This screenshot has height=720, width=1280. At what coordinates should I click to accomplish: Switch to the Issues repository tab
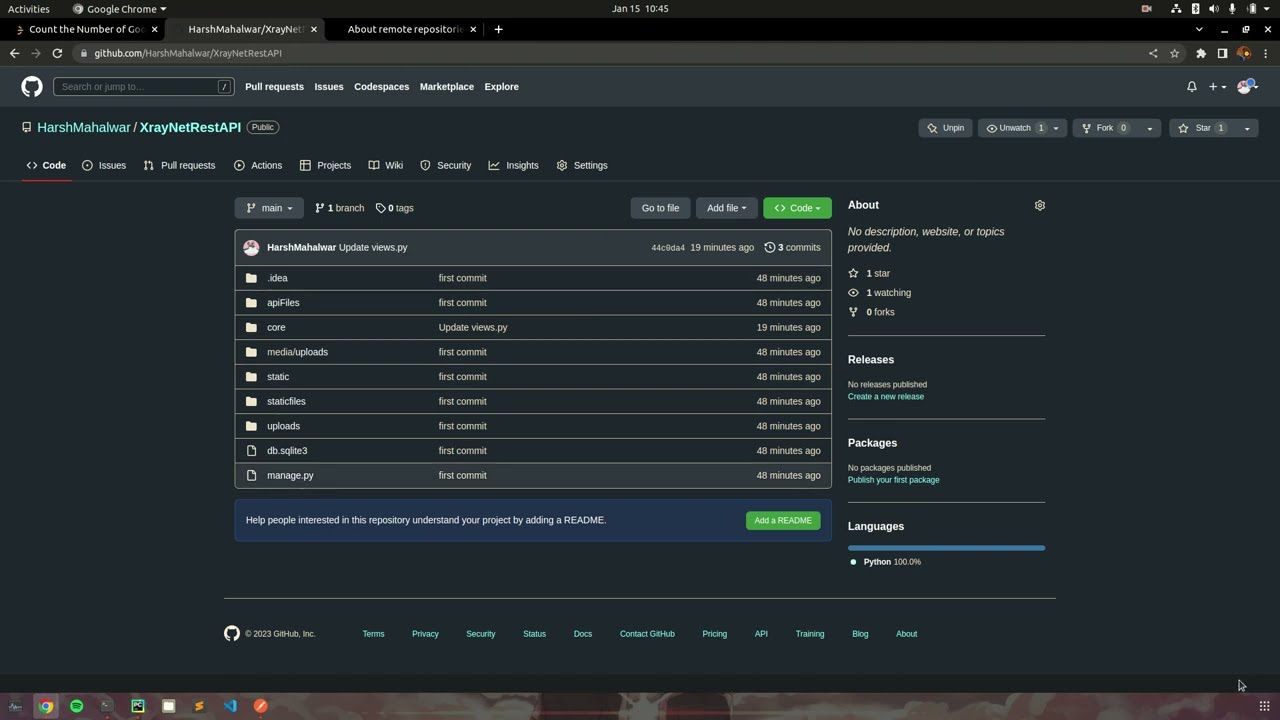(104, 165)
